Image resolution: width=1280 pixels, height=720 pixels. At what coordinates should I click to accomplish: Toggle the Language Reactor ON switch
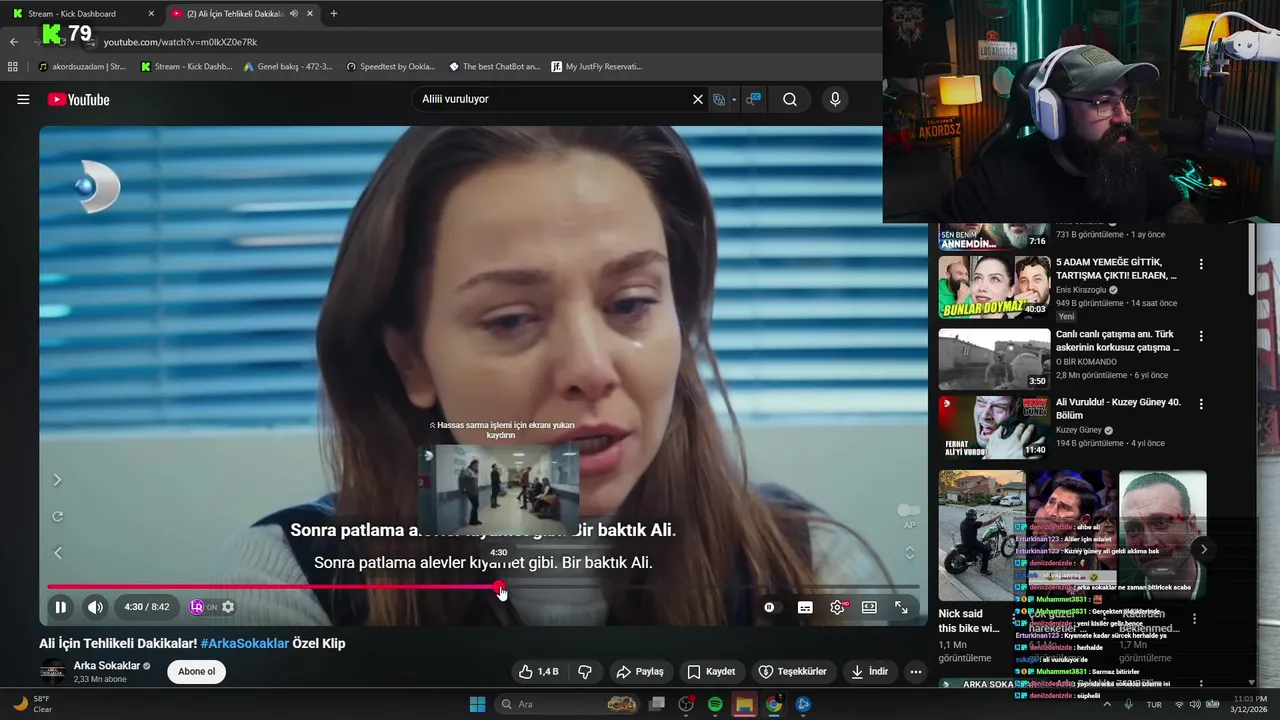(x=203, y=607)
